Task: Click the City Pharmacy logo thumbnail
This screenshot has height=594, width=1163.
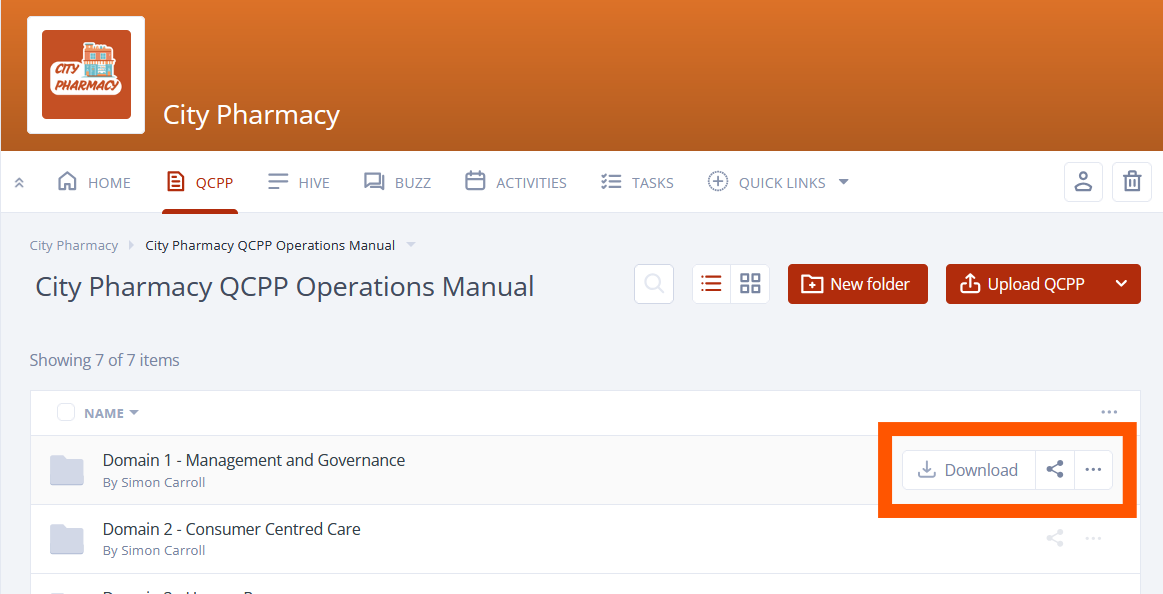Action: [x=86, y=75]
